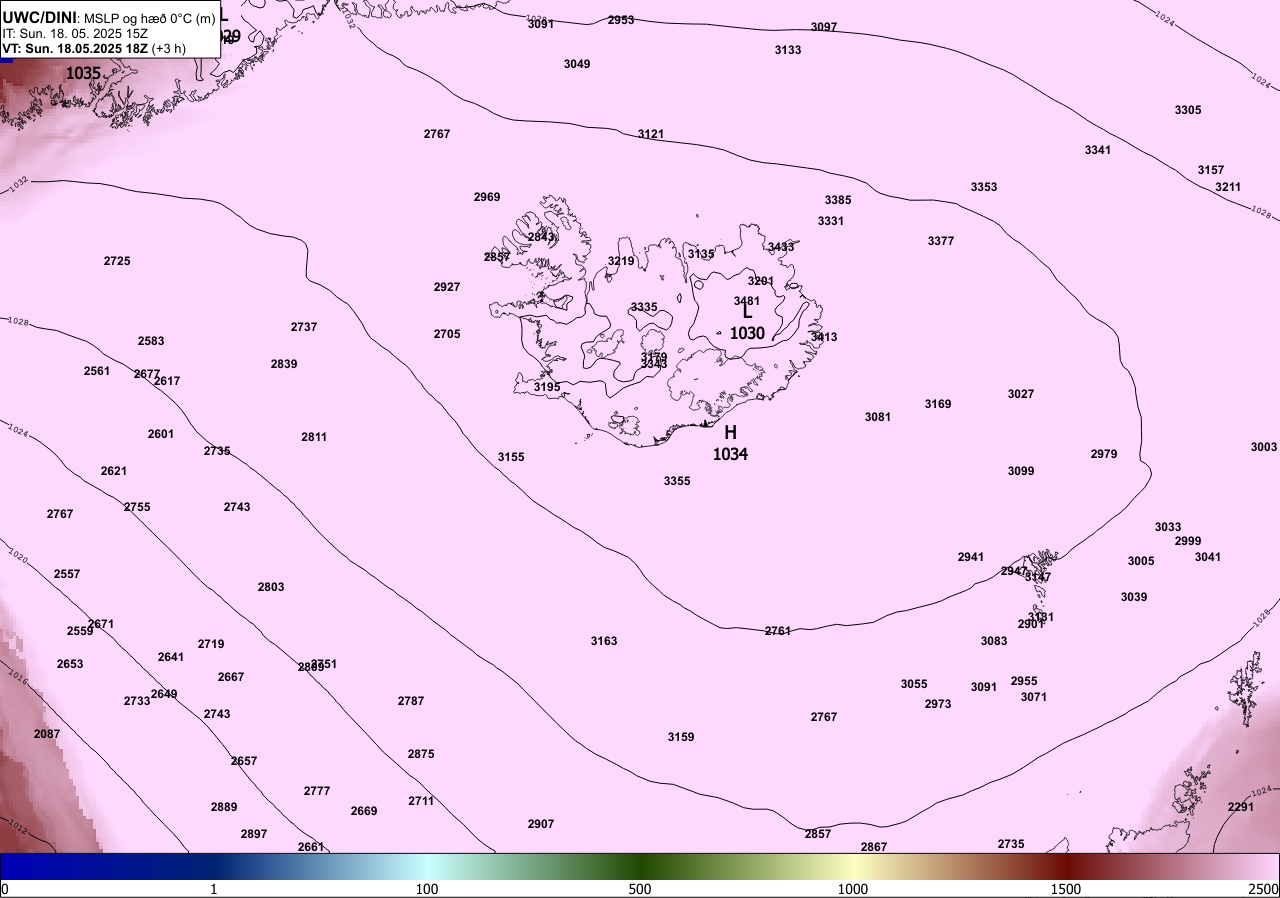Click the height value 2583
This screenshot has height=898, width=1280.
point(151,341)
